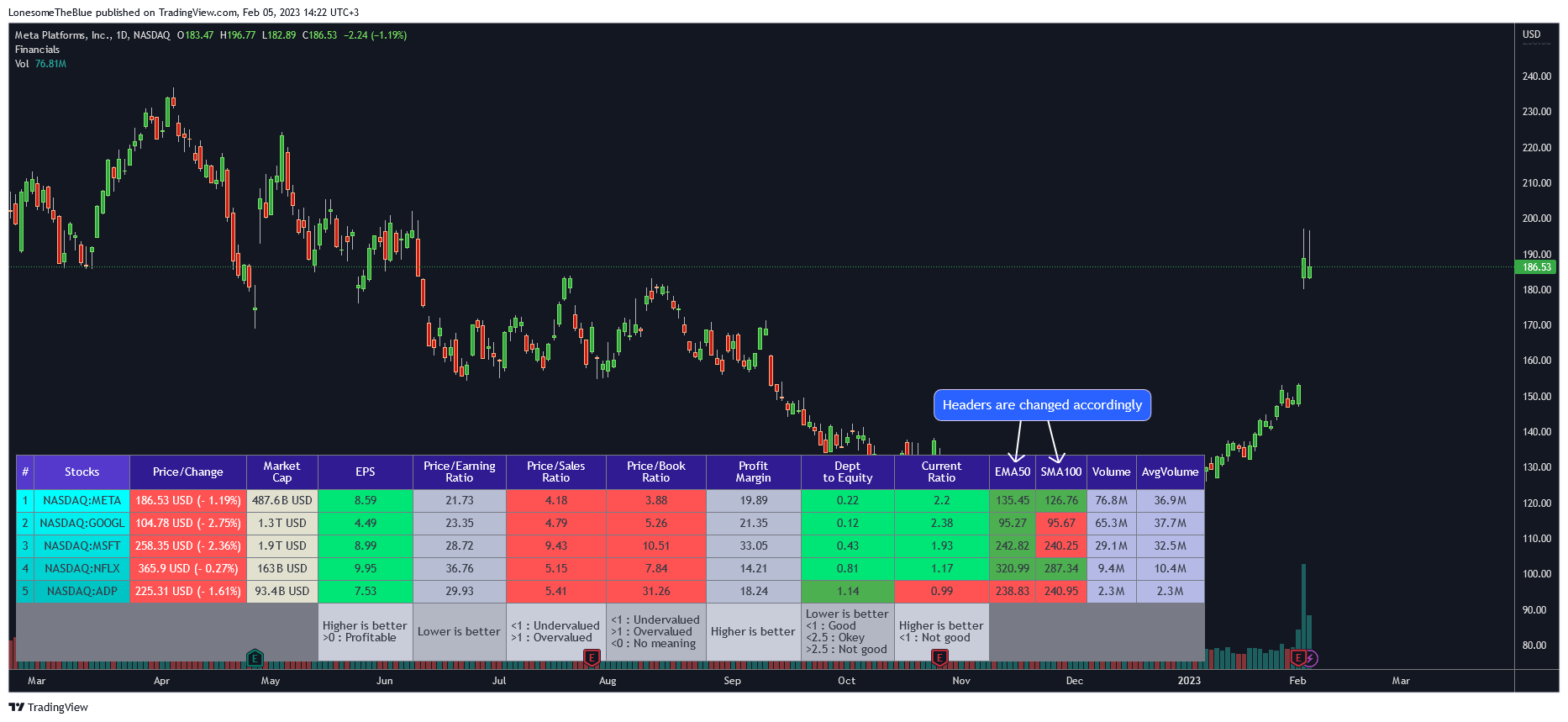Click the 10.4M AvgVolume cell for NFLX
This screenshot has width=1568, height=722.
coord(1171,569)
